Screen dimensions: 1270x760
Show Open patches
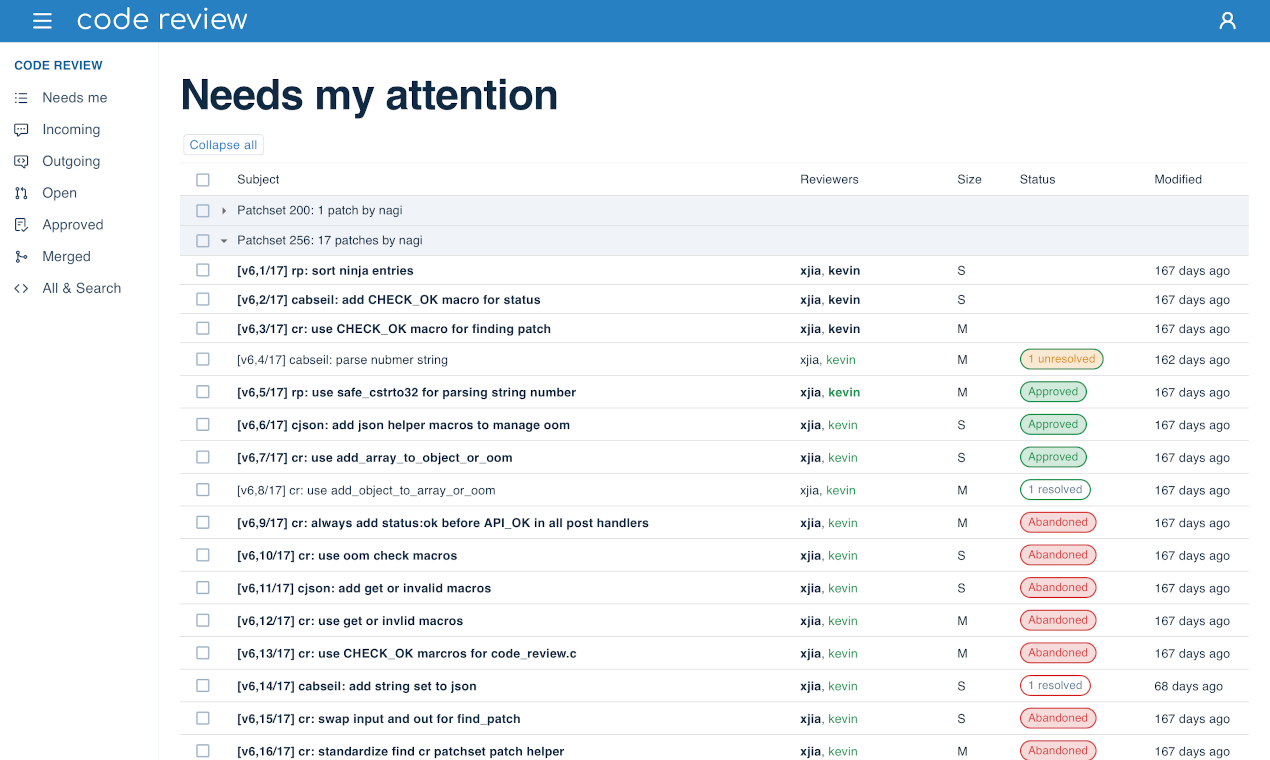(59, 193)
